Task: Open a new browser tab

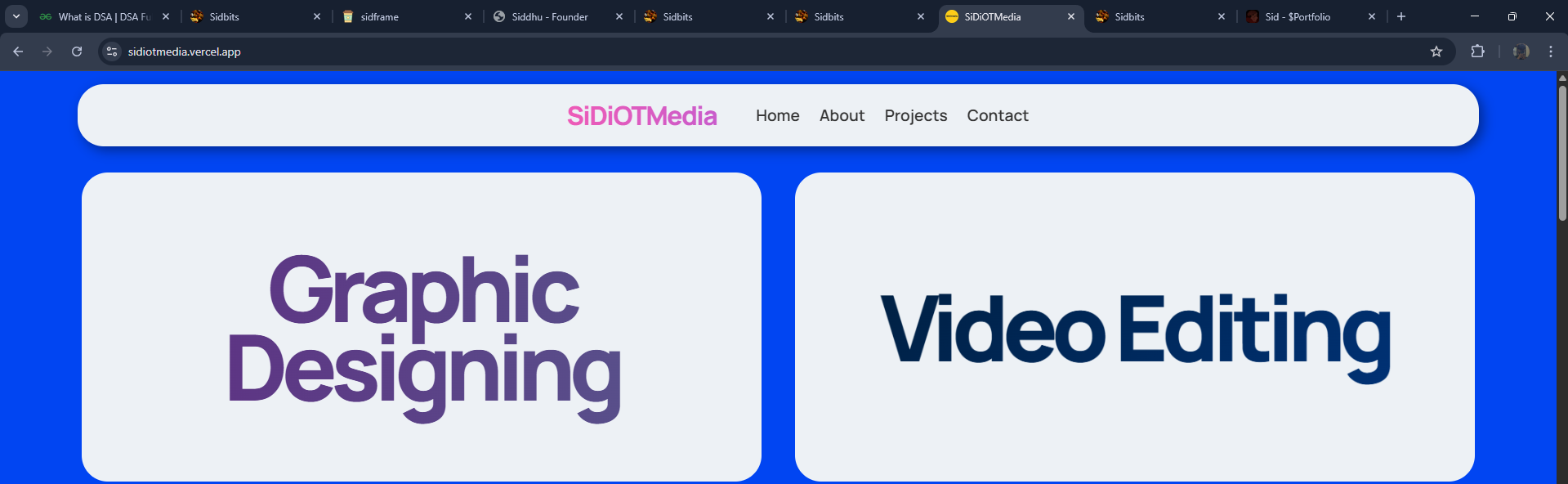Action: pyautogui.click(x=1401, y=16)
